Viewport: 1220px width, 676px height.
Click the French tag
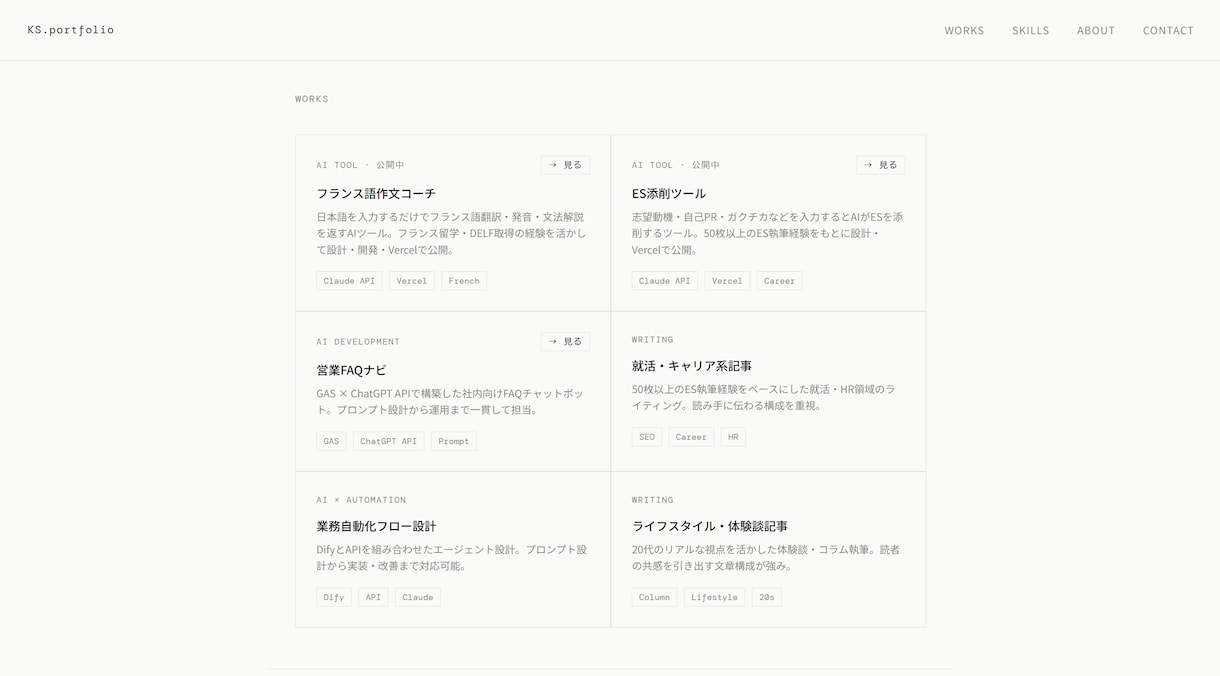(x=464, y=281)
